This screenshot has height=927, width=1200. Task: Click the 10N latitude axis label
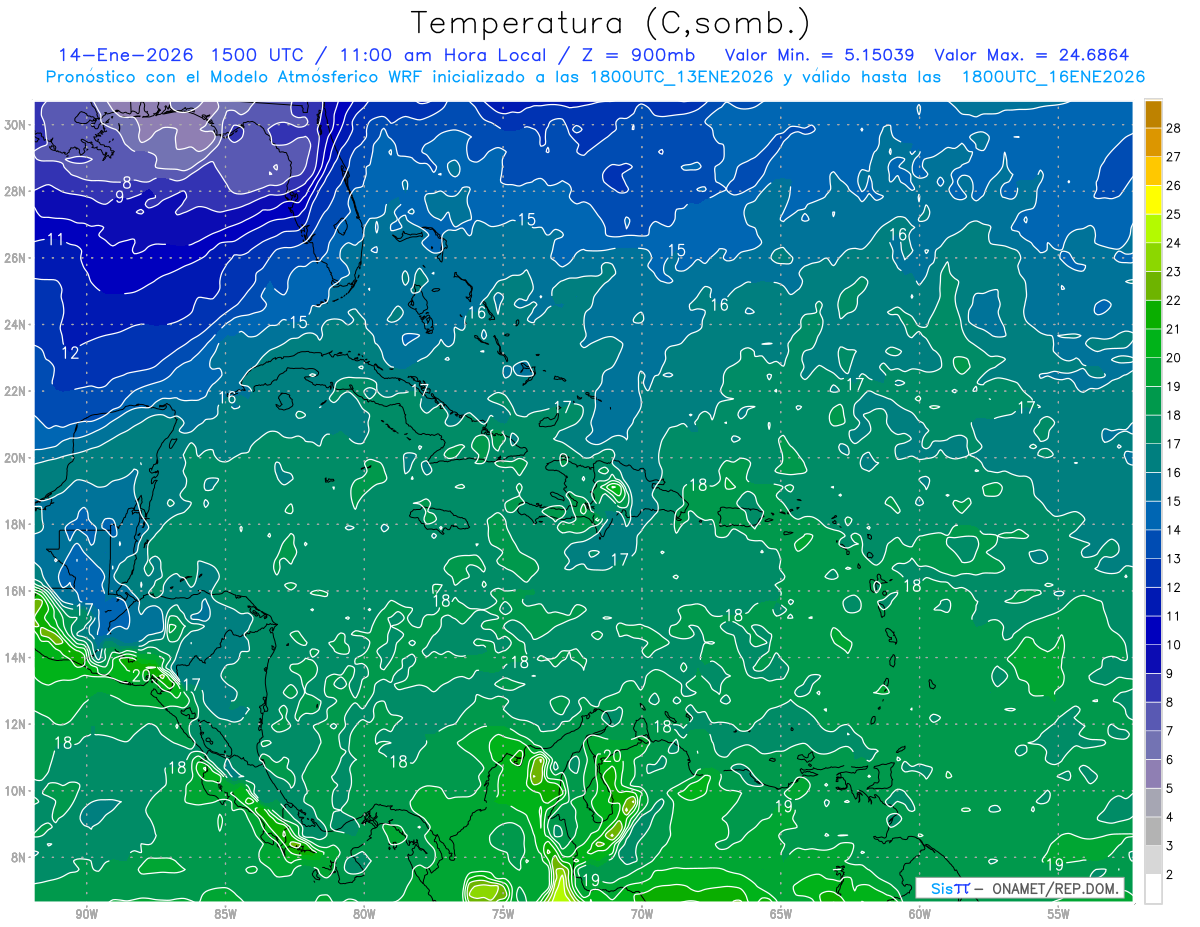click(15, 790)
